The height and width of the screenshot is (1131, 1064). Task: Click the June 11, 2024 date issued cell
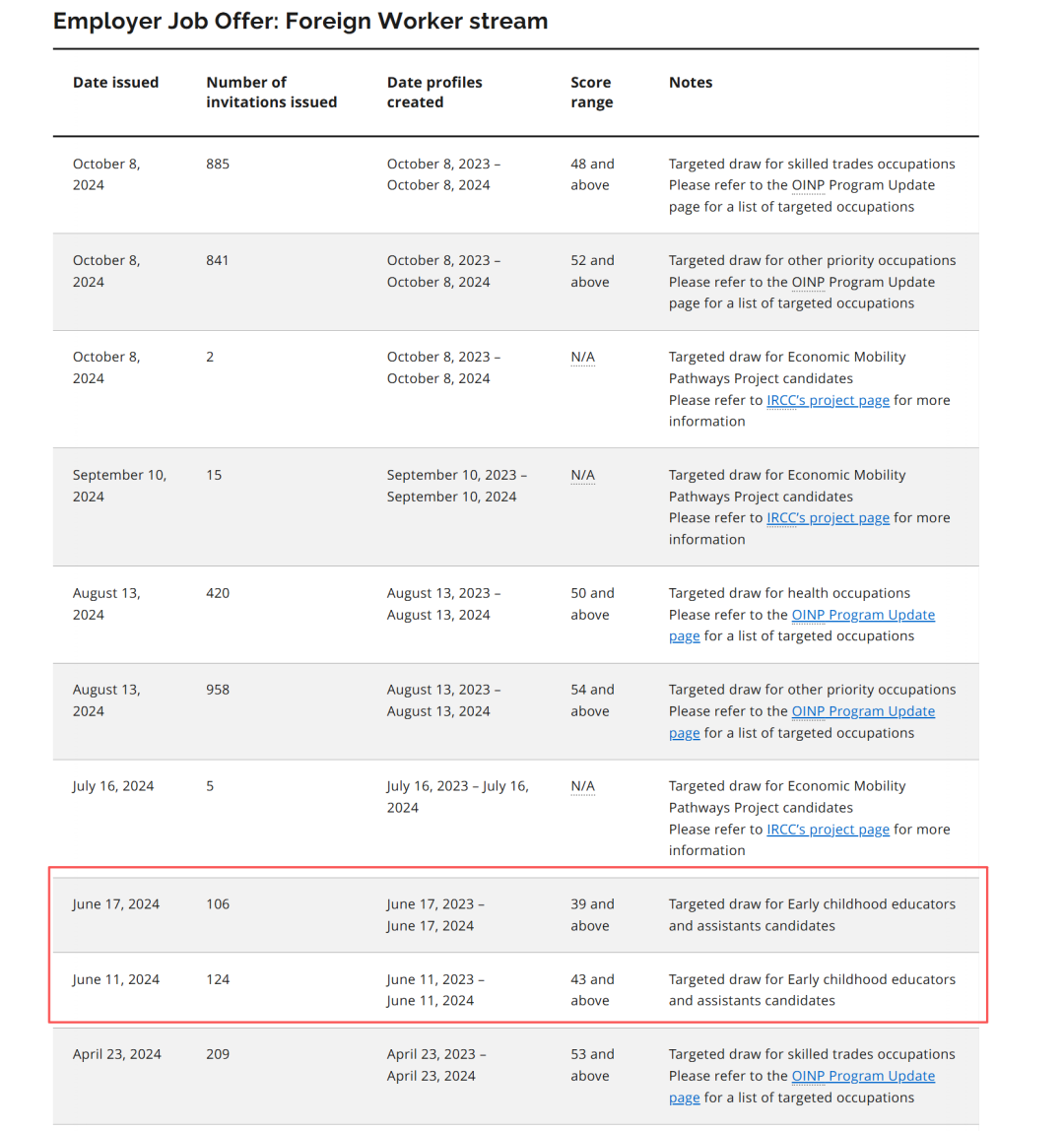pos(116,979)
